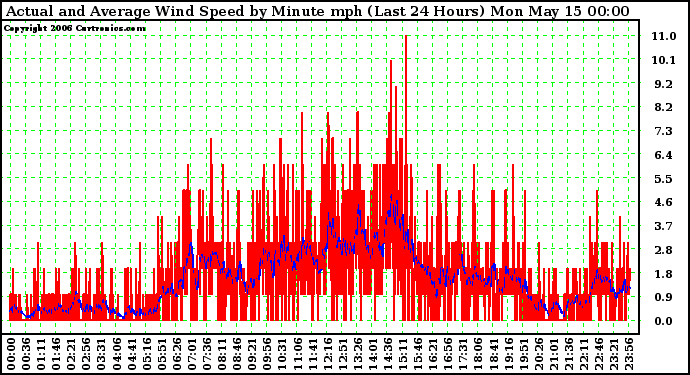Viewport: 690px width, 375px height.
Task: Click the 2.8 y-axis label
Action: pyautogui.click(x=664, y=250)
